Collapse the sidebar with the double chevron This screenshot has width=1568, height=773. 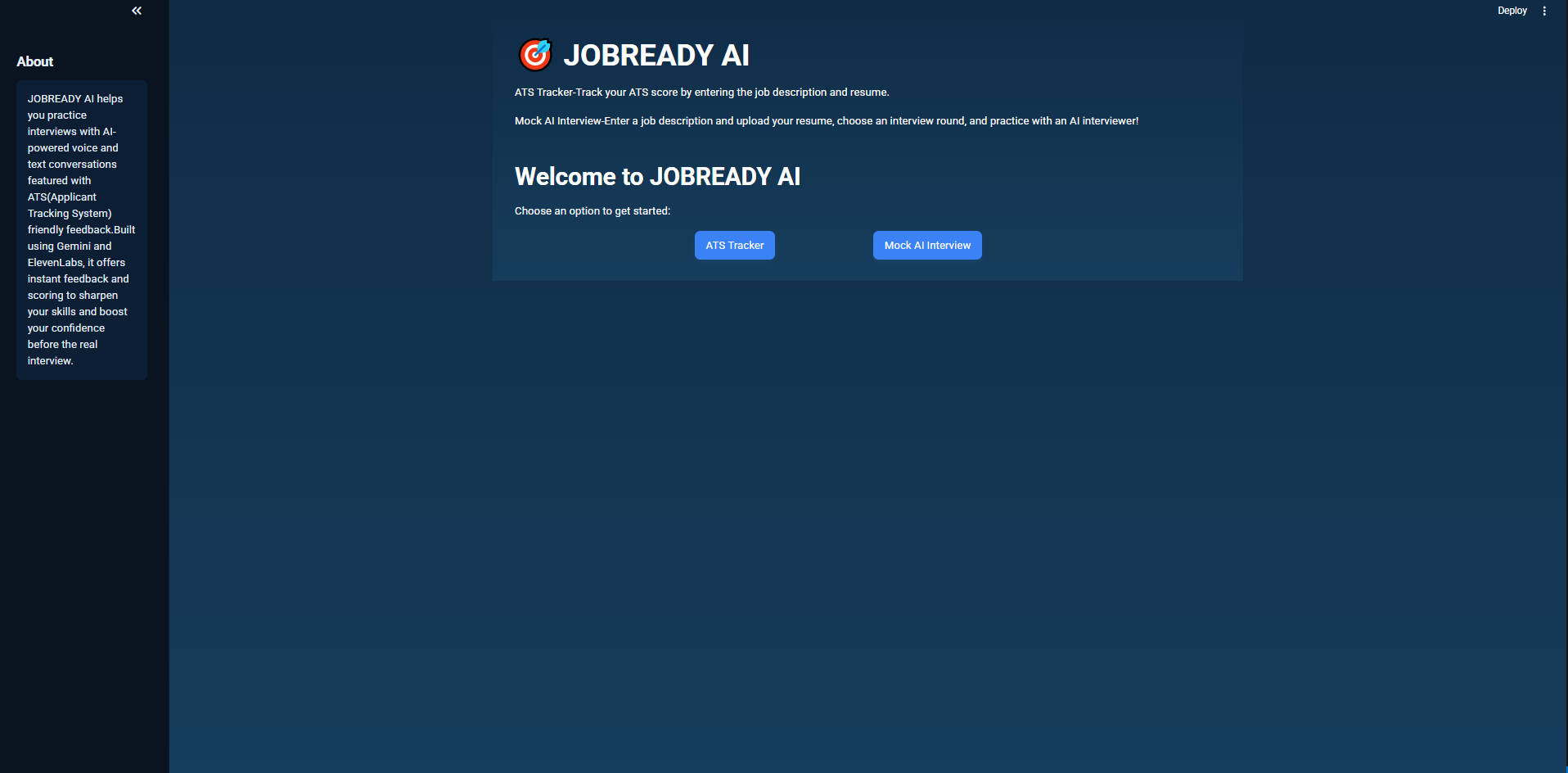(137, 11)
